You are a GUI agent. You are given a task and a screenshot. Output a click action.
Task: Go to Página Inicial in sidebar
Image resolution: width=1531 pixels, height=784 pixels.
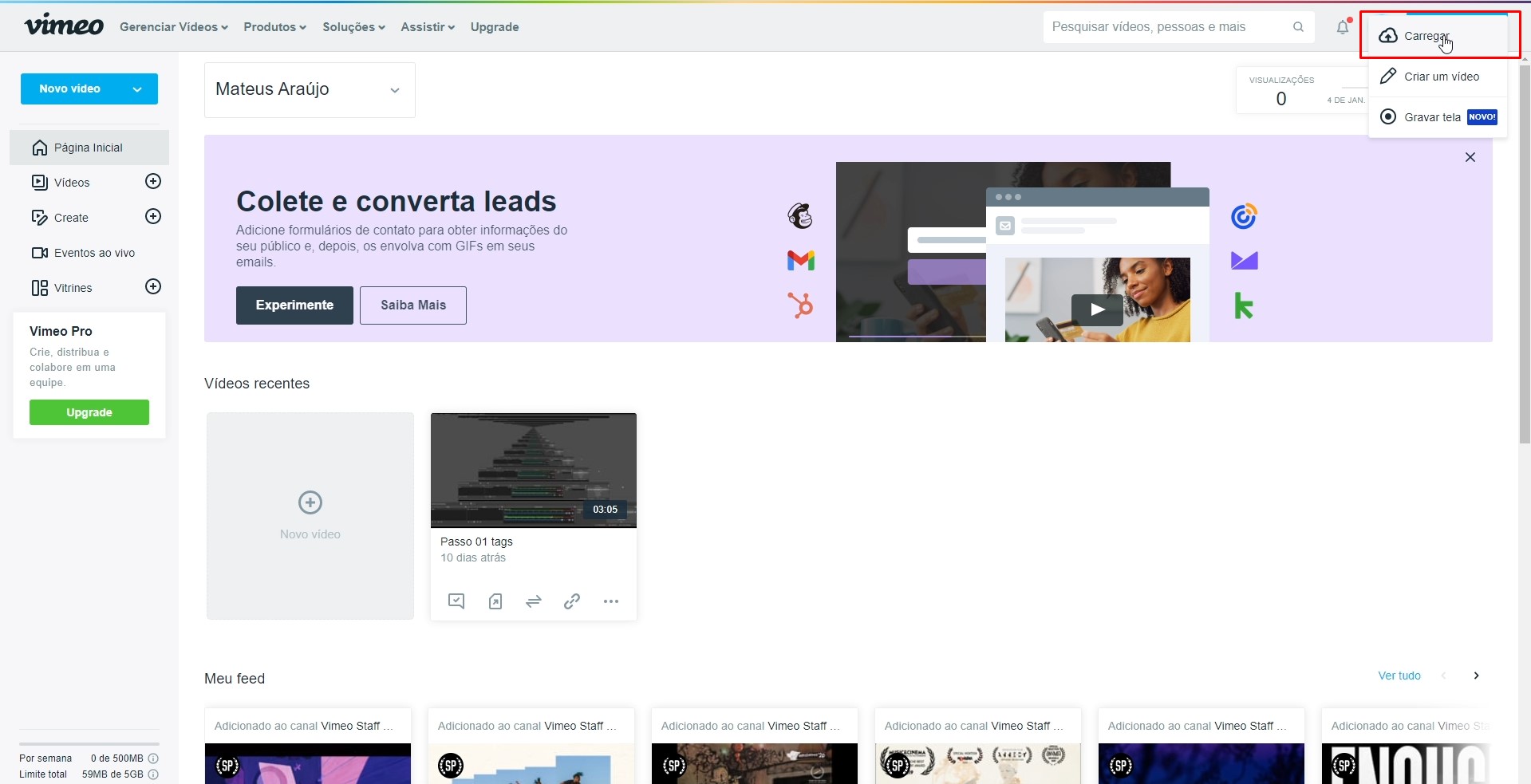[x=89, y=148]
